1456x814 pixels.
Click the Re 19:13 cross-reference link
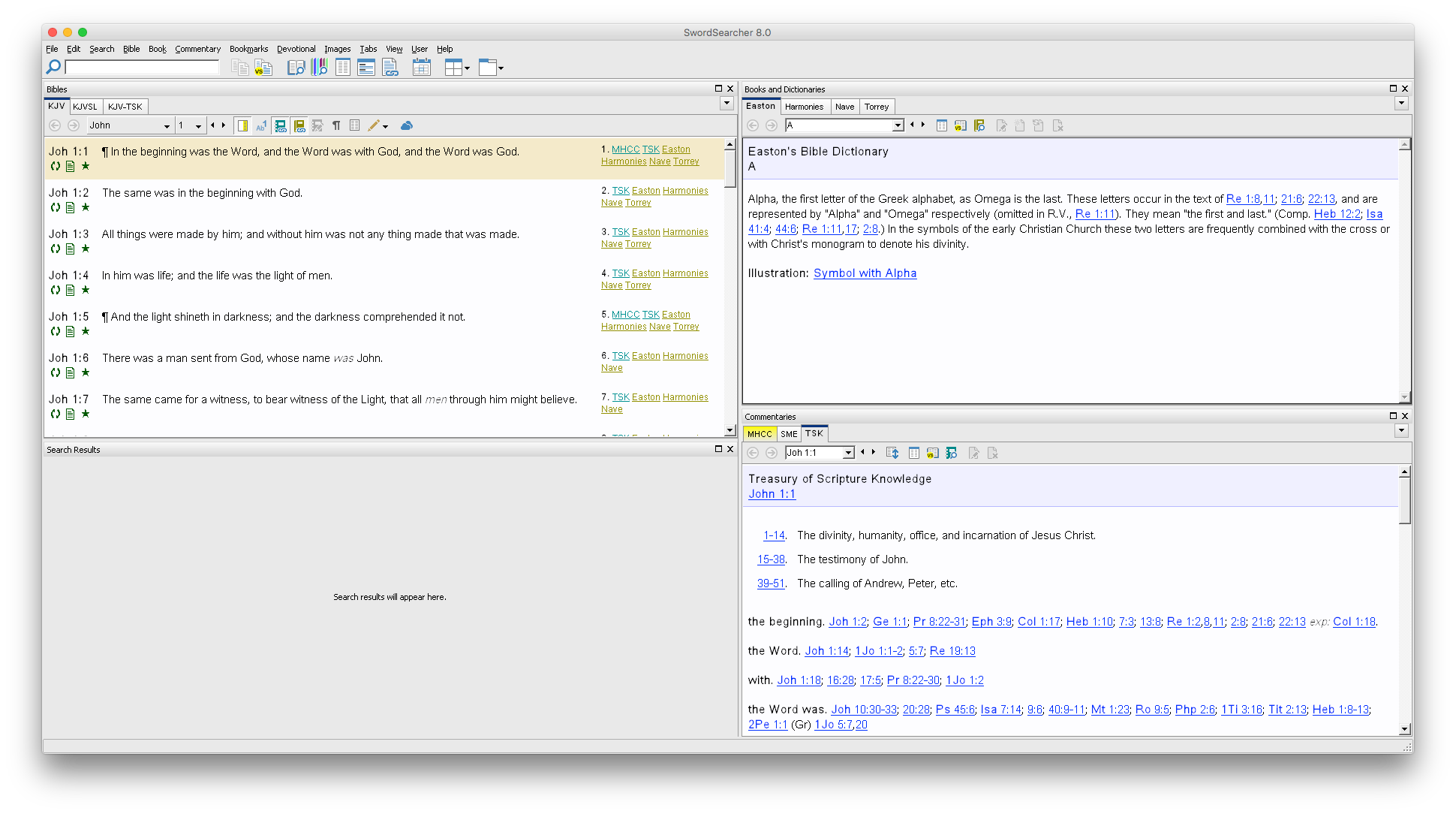[952, 650]
